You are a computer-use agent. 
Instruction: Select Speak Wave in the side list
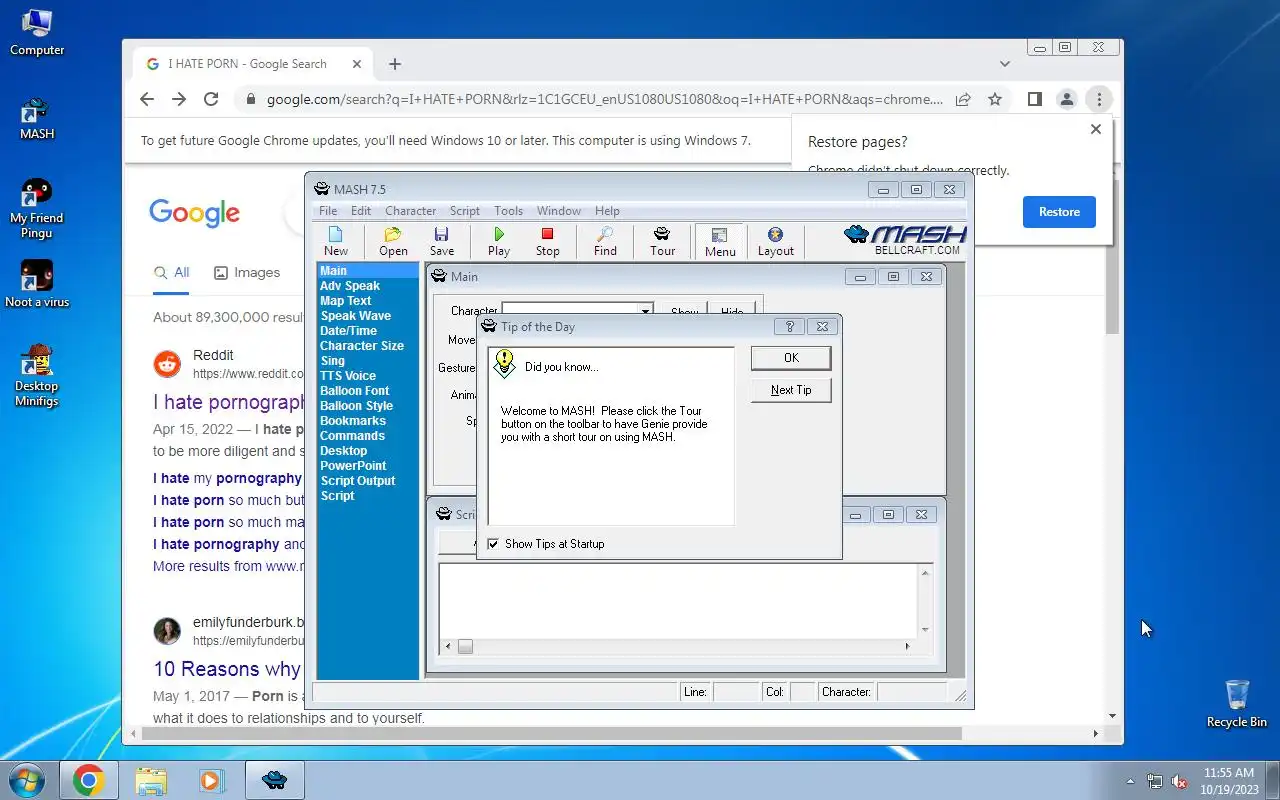click(x=356, y=316)
